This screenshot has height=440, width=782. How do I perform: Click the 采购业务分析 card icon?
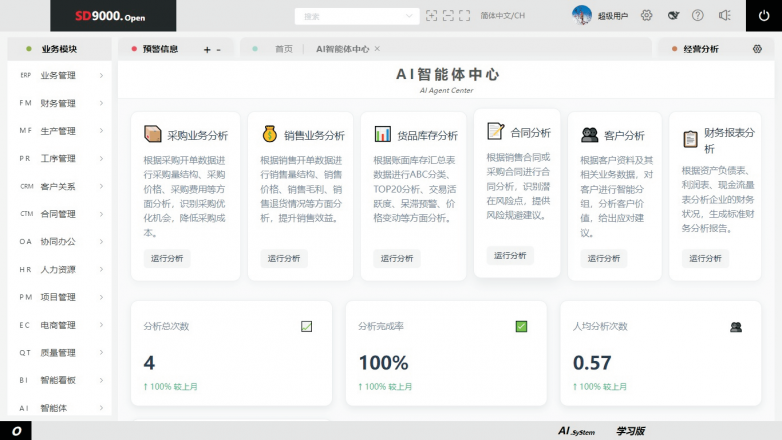[153, 134]
